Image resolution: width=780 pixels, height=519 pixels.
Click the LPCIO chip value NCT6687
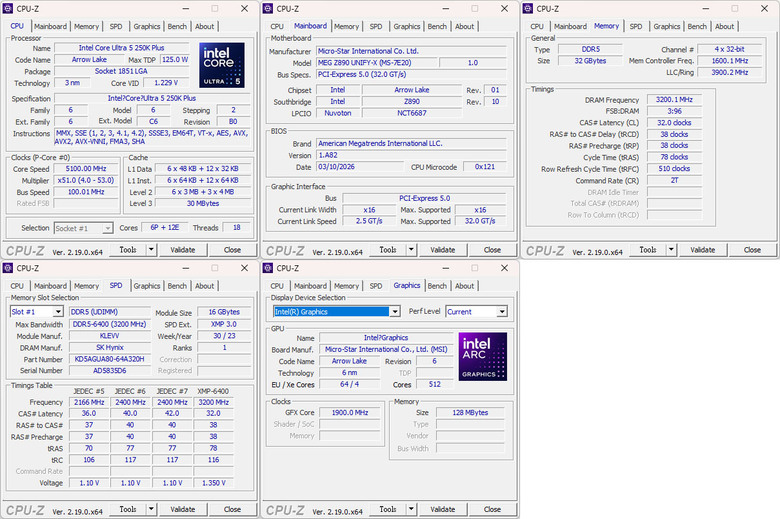[412, 113]
